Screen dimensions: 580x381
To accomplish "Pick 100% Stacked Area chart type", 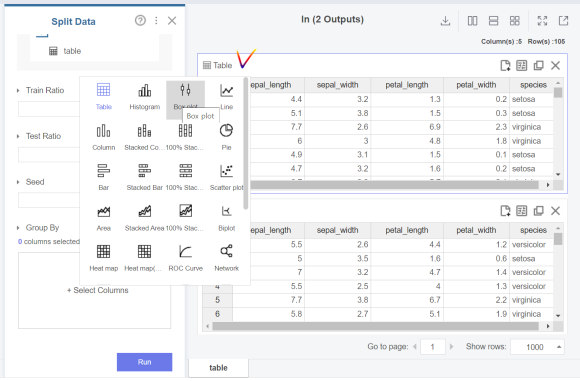I will 185,218.
